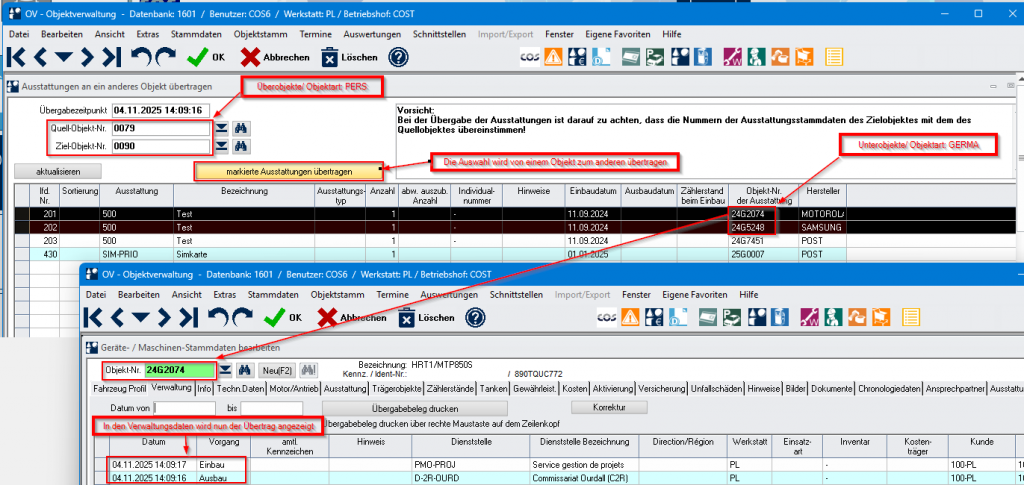The width and height of the screenshot is (1024, 485).
Task: Open help via the question mark icon in the top toolbar
Action: tap(398, 57)
